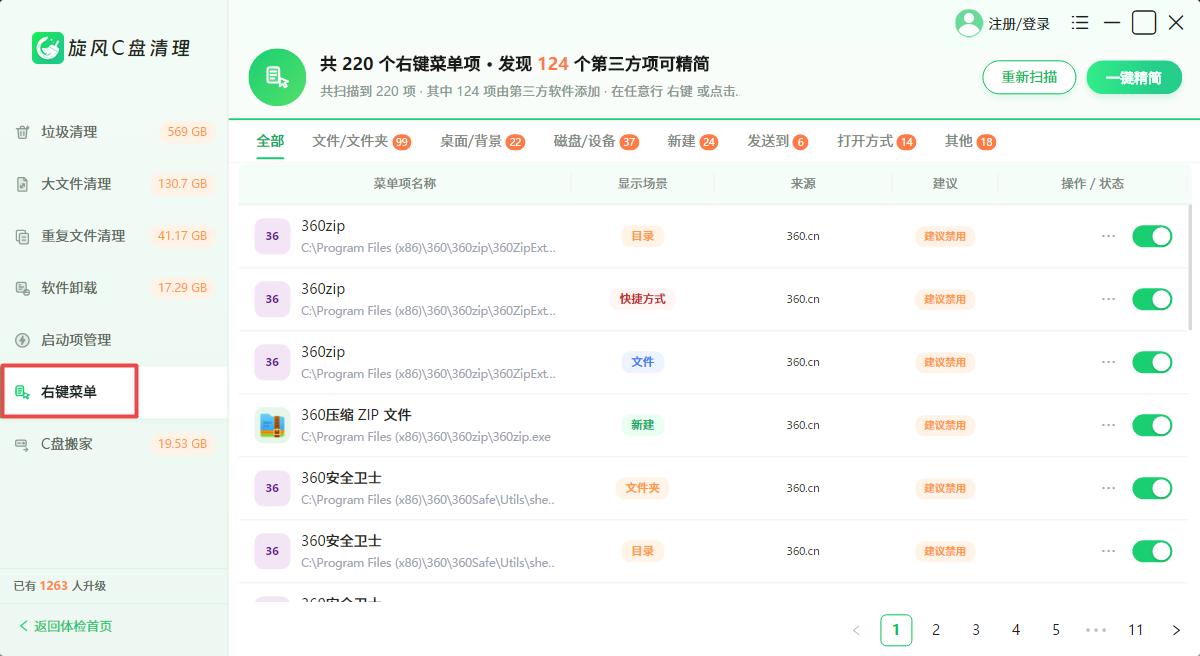Open more options for 360压缩 ZIP 文件 row

click(x=1108, y=425)
